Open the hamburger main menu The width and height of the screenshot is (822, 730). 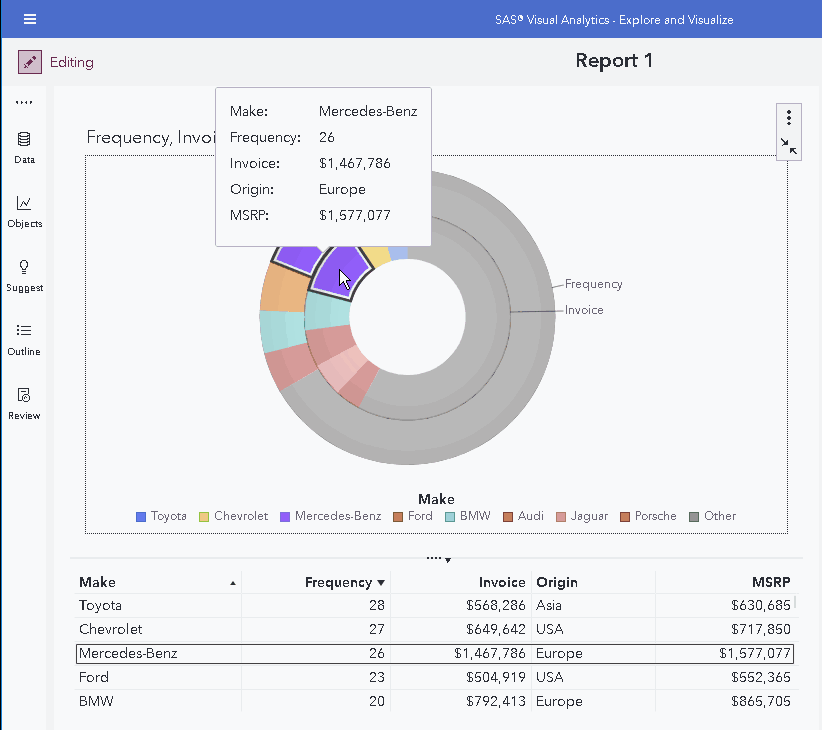[x=30, y=19]
